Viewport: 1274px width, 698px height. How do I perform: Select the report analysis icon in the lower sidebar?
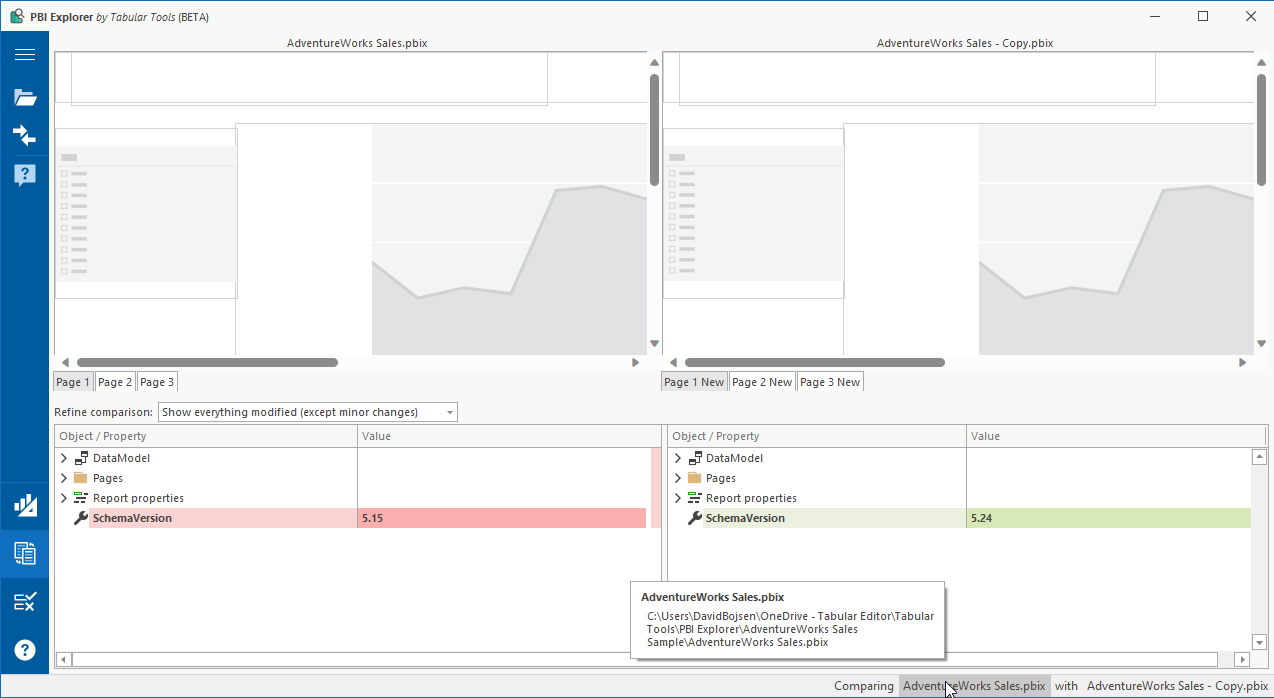pyautogui.click(x=24, y=506)
